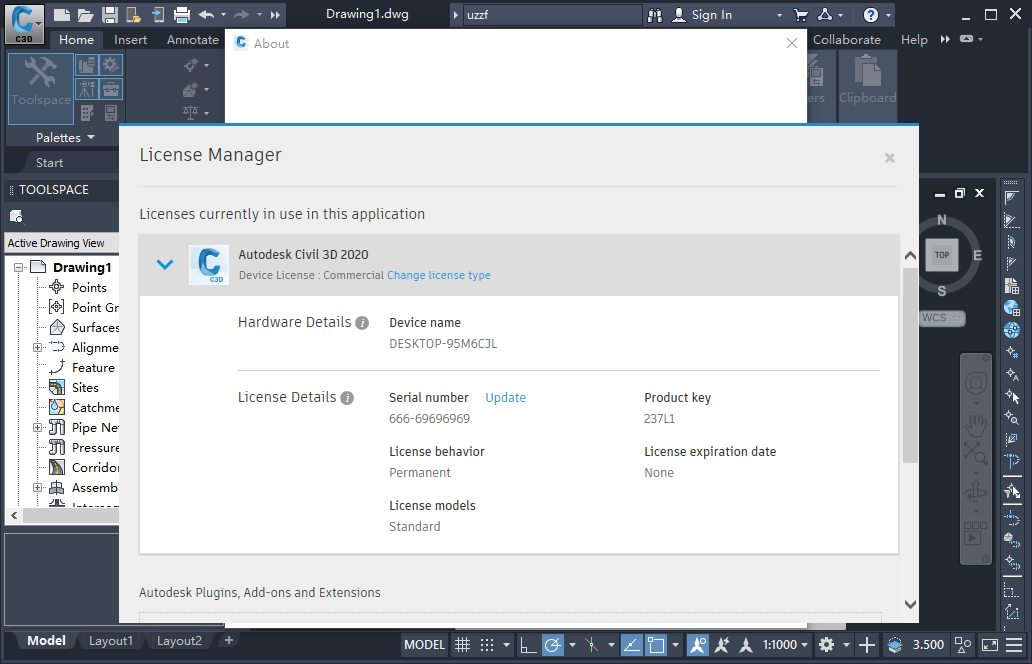Image resolution: width=1032 pixels, height=664 pixels.
Task: Switch to the Insert ribbon tab
Action: [130, 39]
